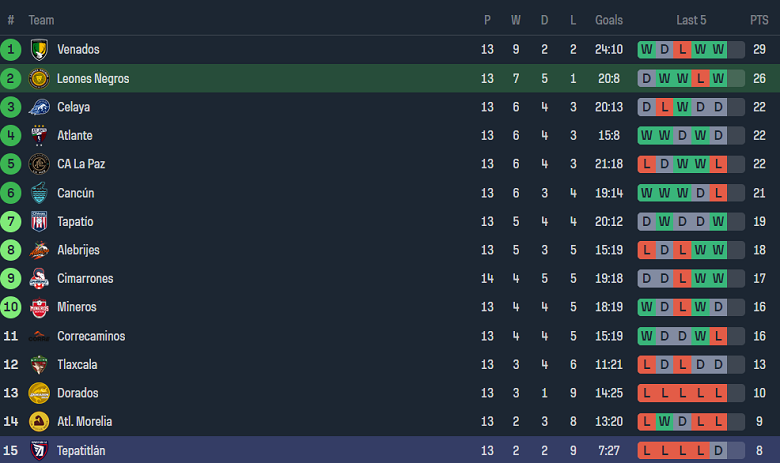This screenshot has width=780, height=463.
Task: Click the Leones Negros team logo
Action: [x=39, y=79]
